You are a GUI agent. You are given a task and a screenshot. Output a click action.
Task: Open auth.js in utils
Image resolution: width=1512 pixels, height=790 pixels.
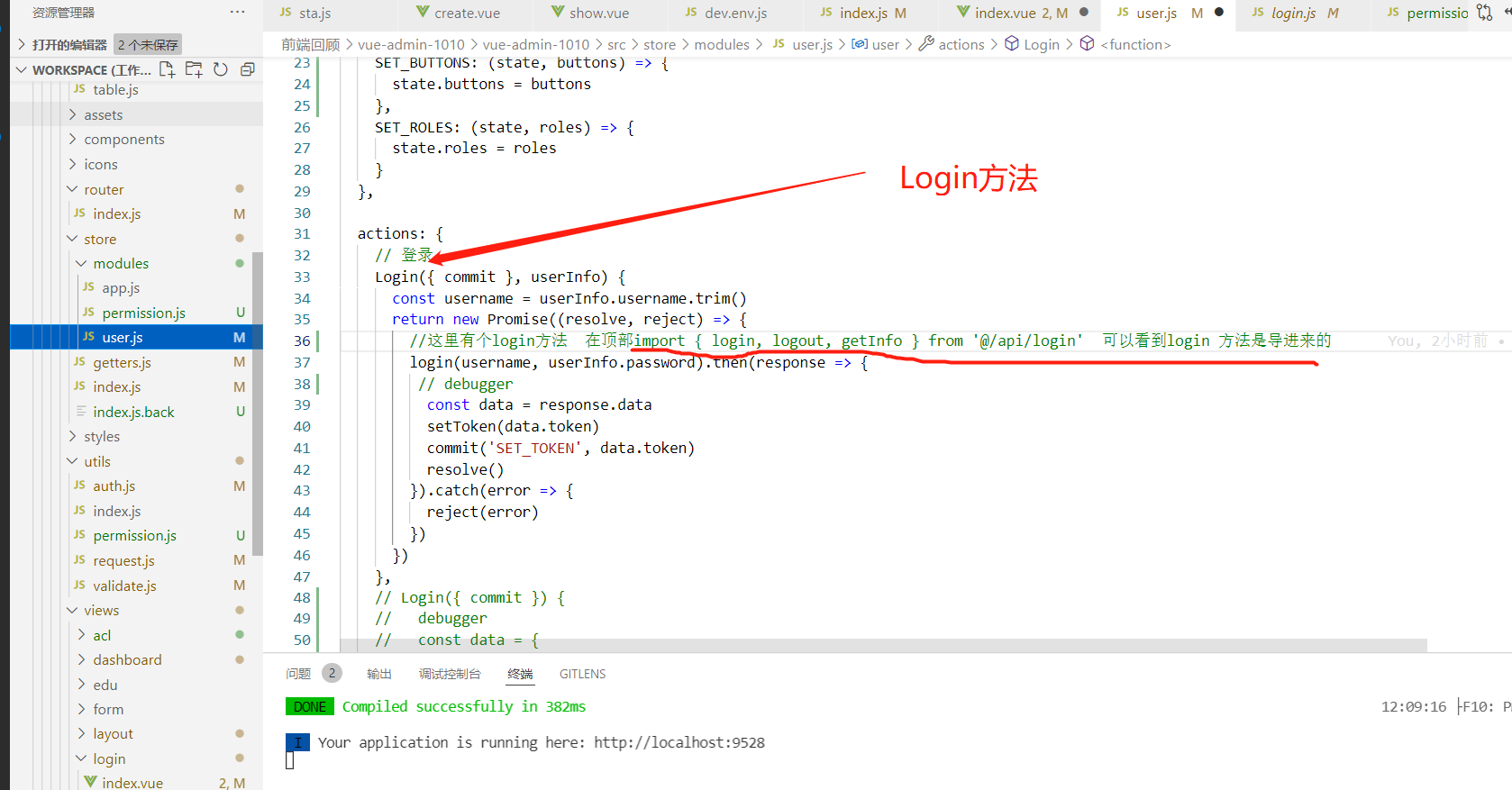coord(114,486)
